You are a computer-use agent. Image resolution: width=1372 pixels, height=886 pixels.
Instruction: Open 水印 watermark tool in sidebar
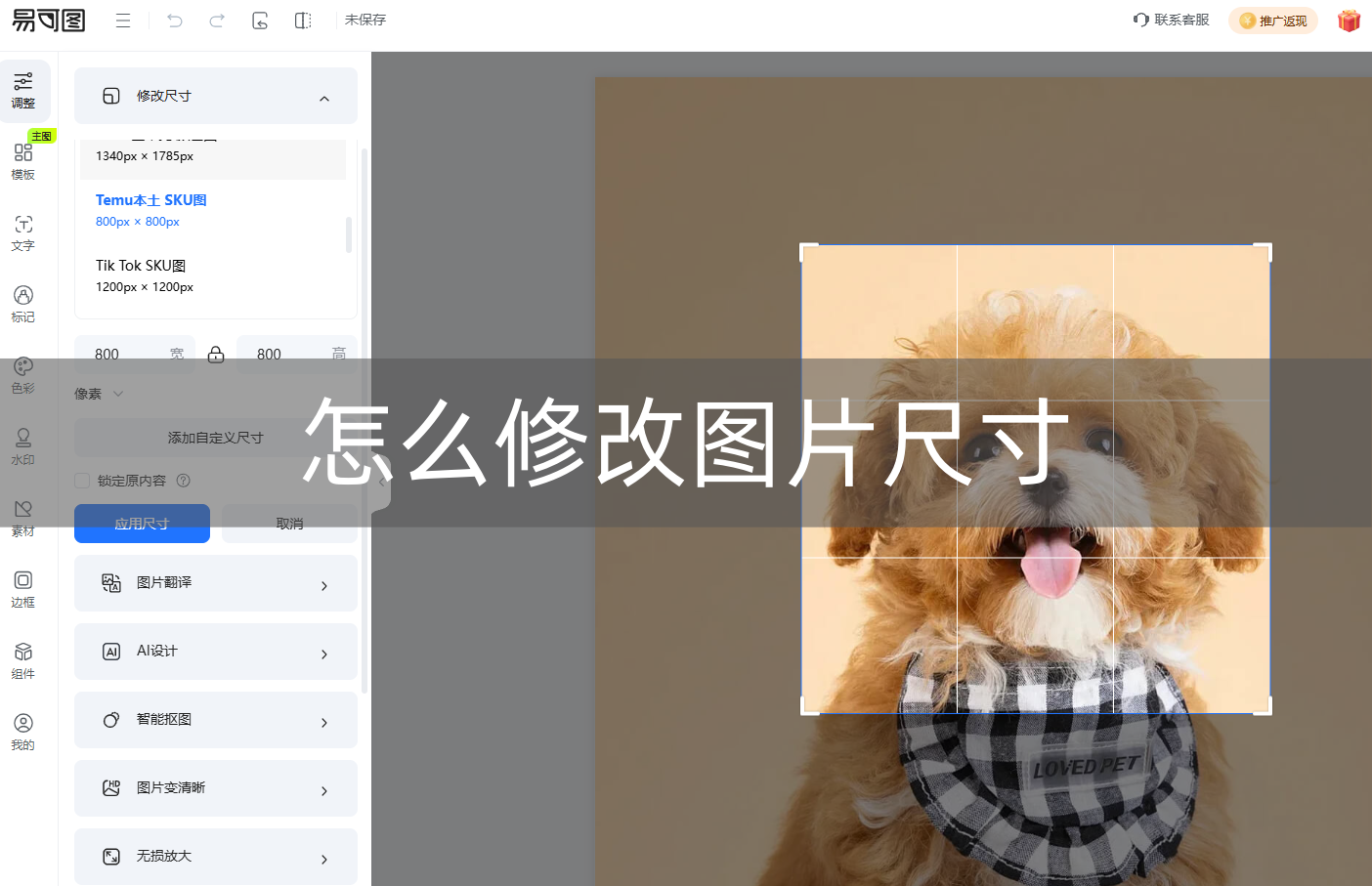tap(23, 447)
